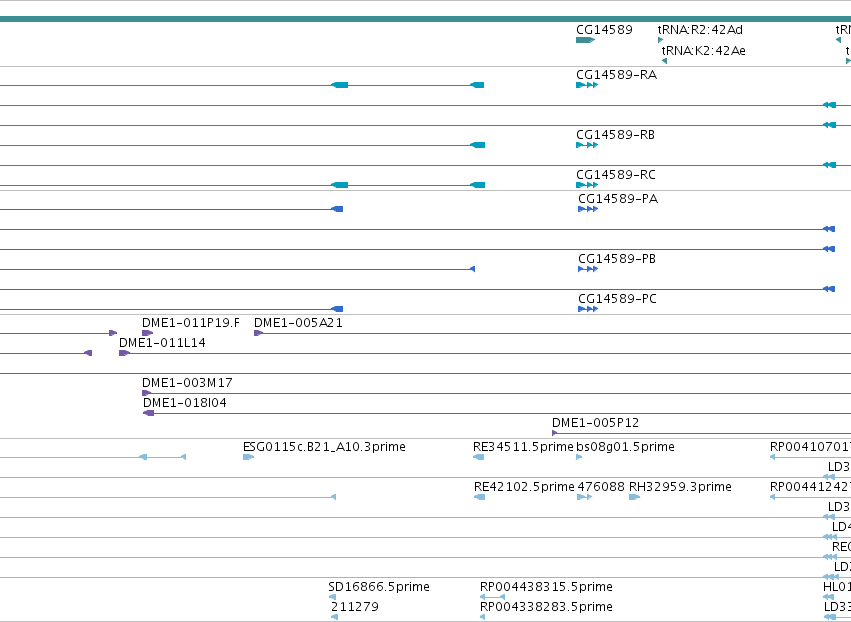The image size is (851, 622).
Task: Click the bs08g01.5prime EST label
Action: [x=625, y=447]
